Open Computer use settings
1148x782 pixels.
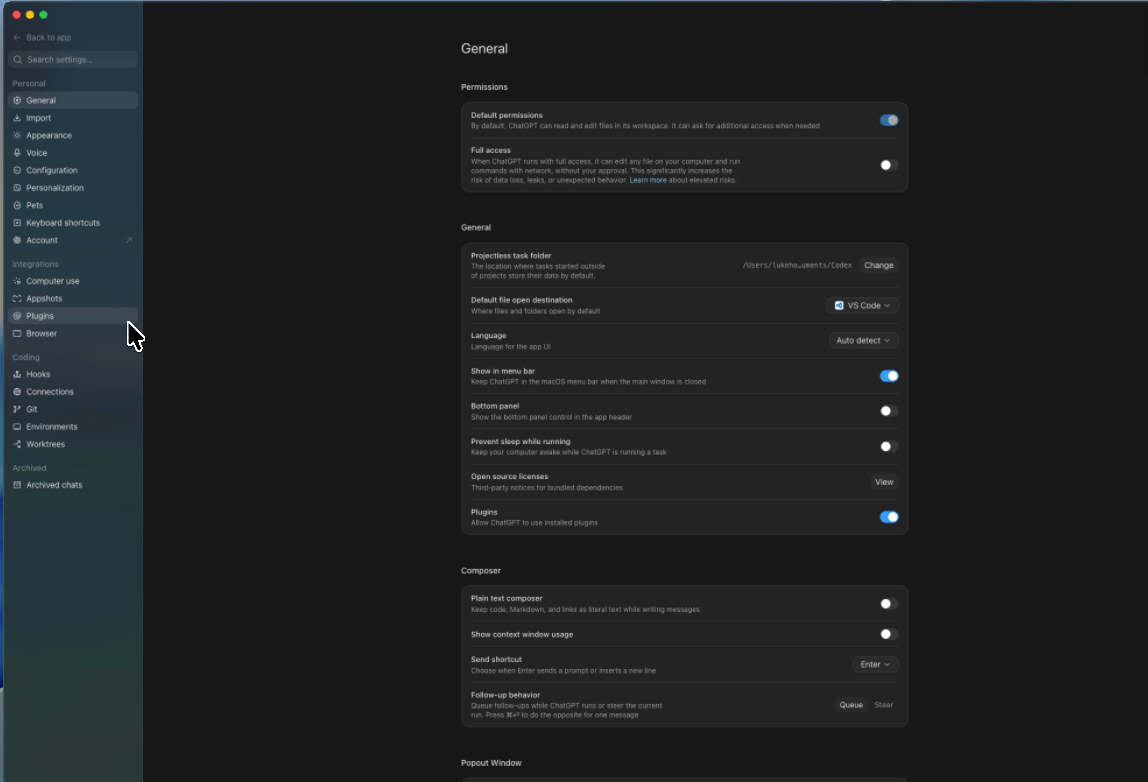point(73,281)
